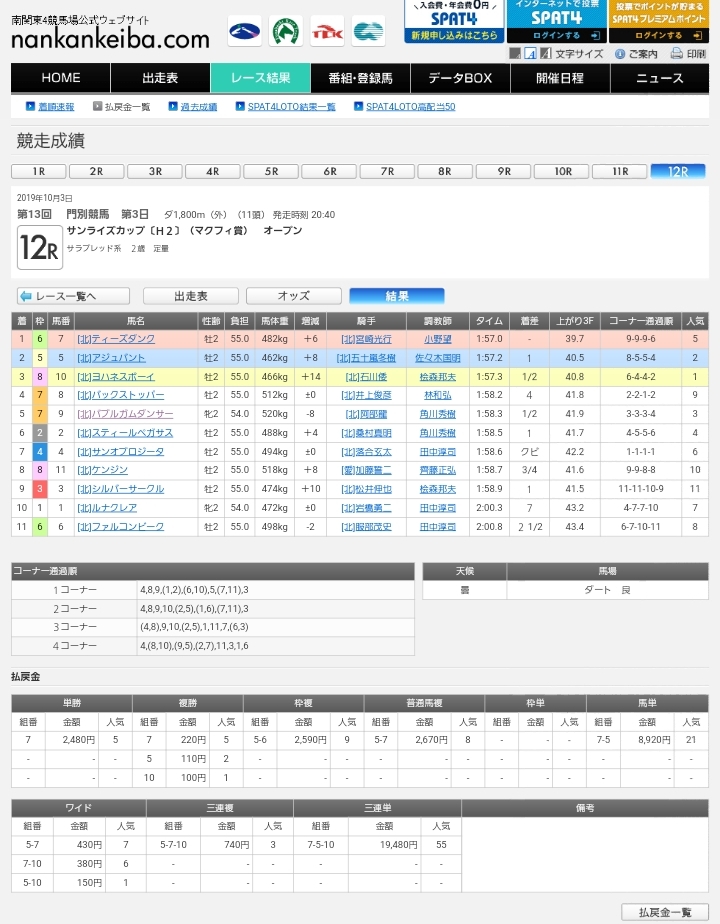The height and width of the screenshot is (924, 720).
Task: Open the green horseshoe racecourse logo
Action: (286, 31)
